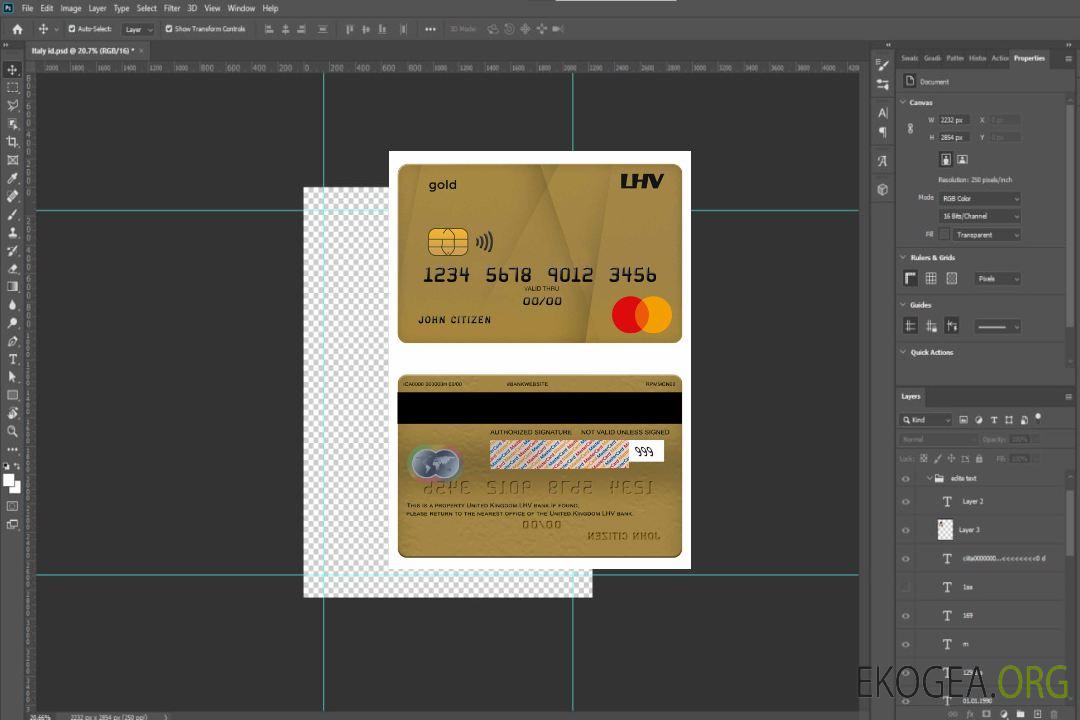
Task: Click the width-height link constraint icon
Action: click(x=911, y=128)
